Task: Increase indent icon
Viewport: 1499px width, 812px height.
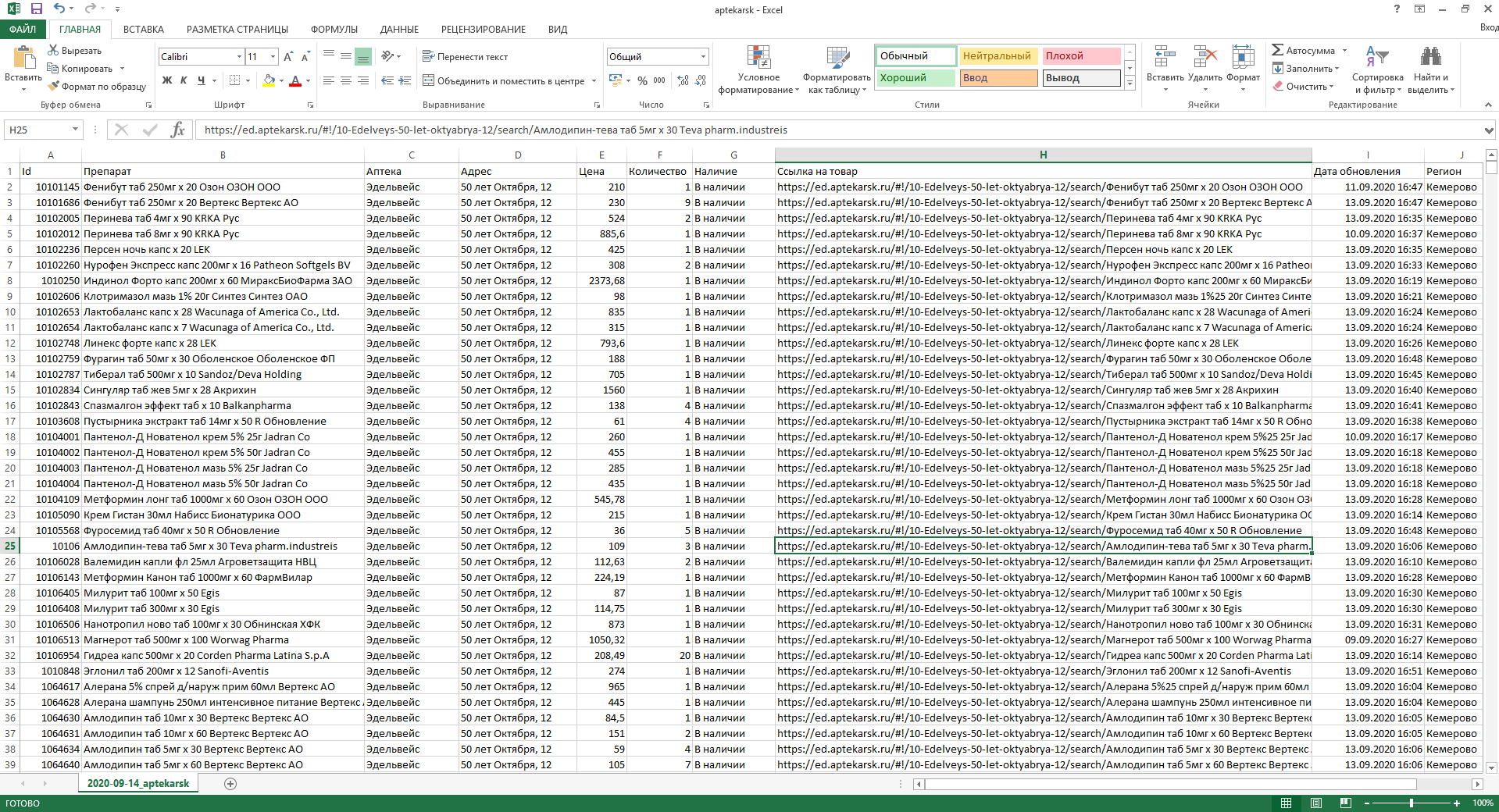Action: pos(405,80)
